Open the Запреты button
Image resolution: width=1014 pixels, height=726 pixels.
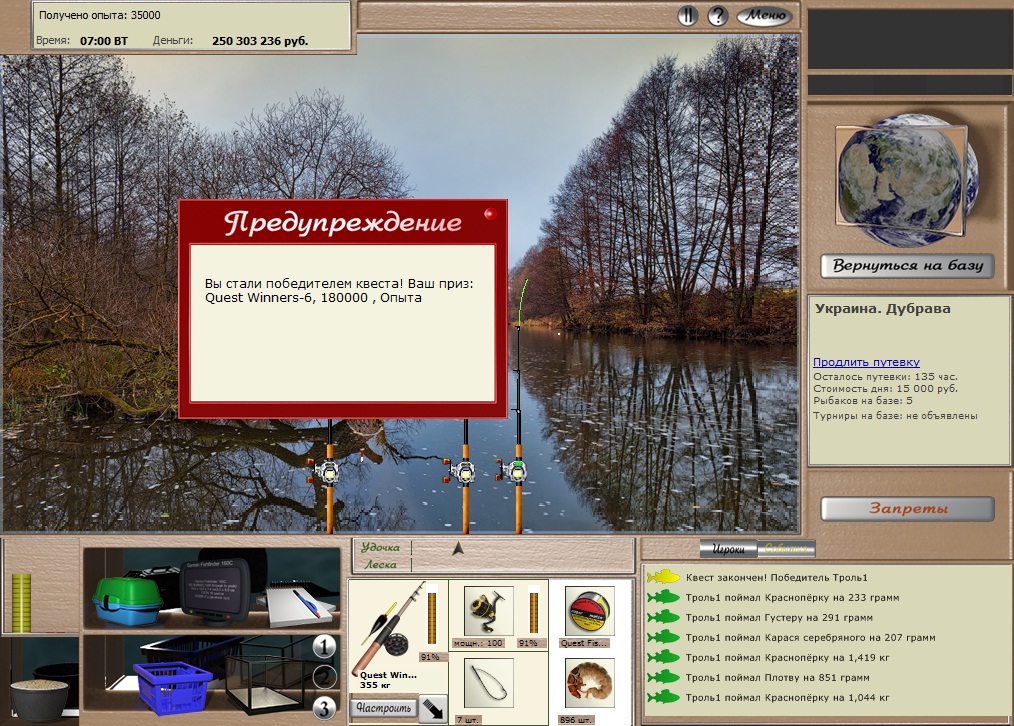[x=907, y=508]
